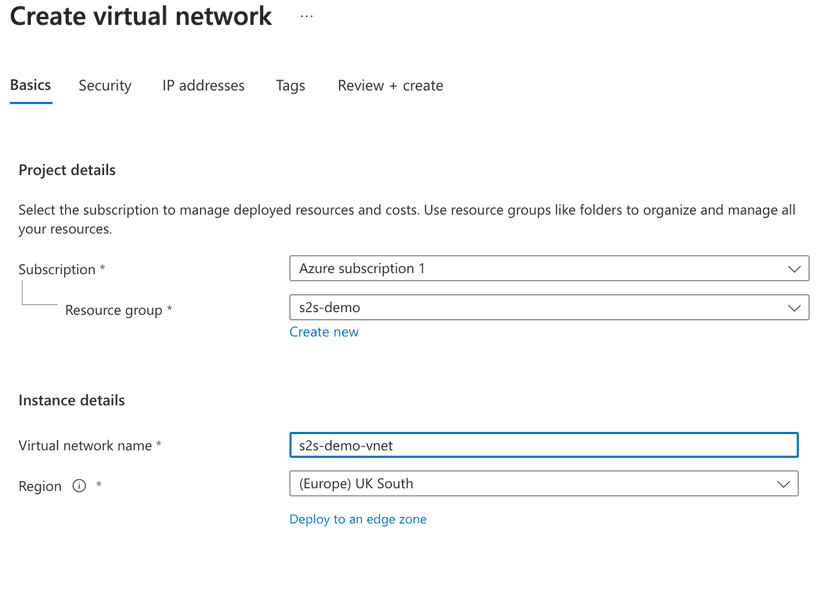Follow the 'Deploy to an edge zone' link

358,519
